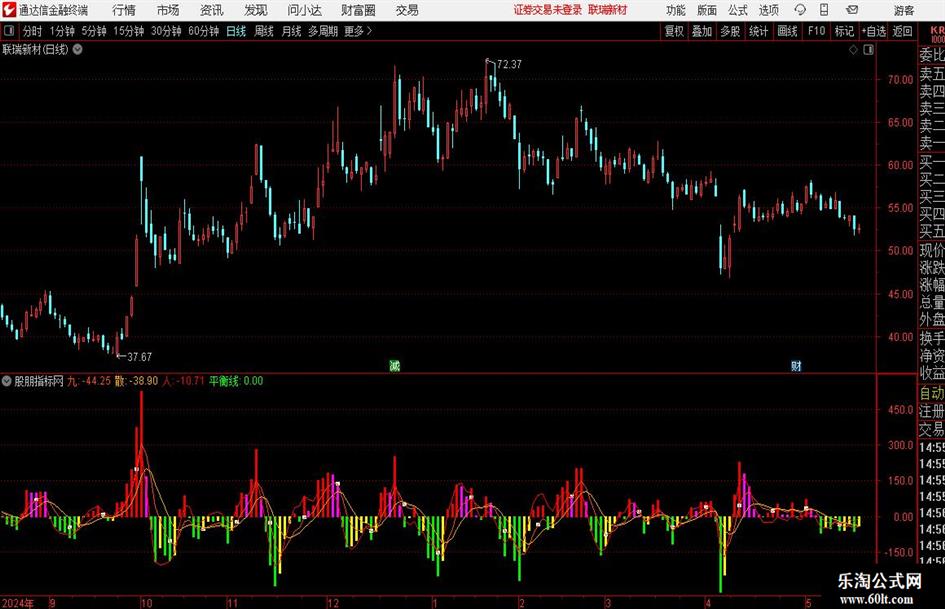Open the 财富圈 menu
The image size is (945, 609).
pos(358,10)
